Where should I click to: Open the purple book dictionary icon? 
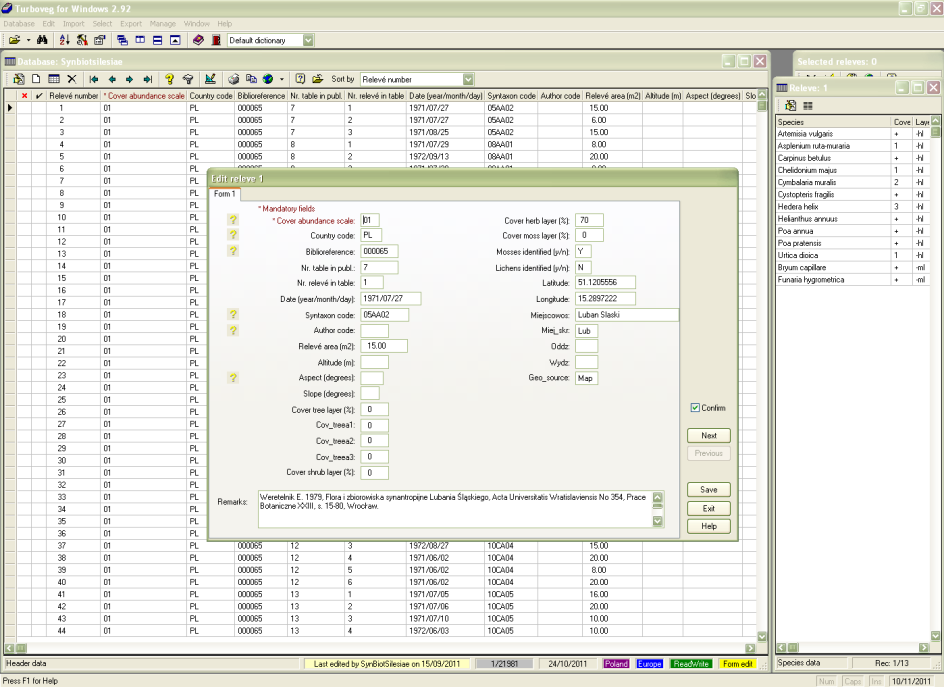click(x=198, y=40)
